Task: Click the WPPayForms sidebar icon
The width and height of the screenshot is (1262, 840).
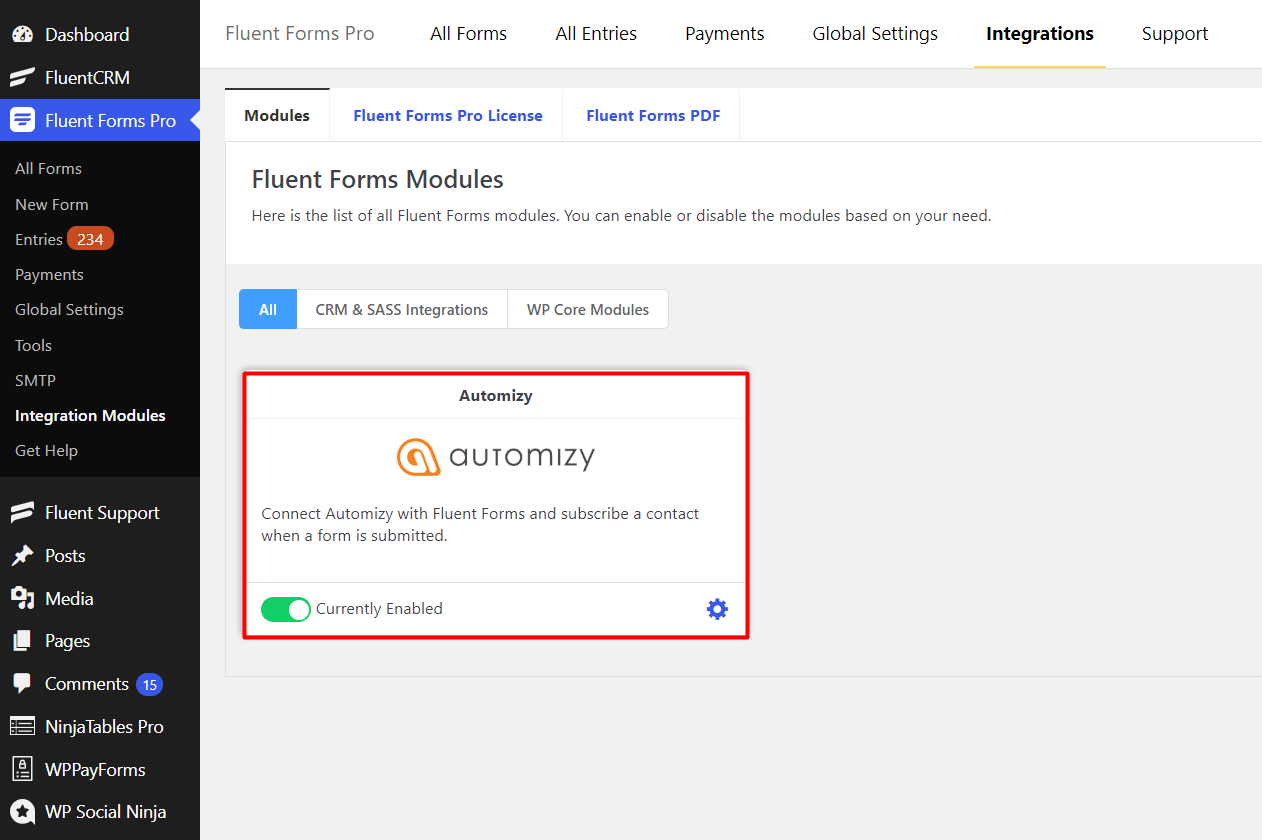Action: pos(21,768)
